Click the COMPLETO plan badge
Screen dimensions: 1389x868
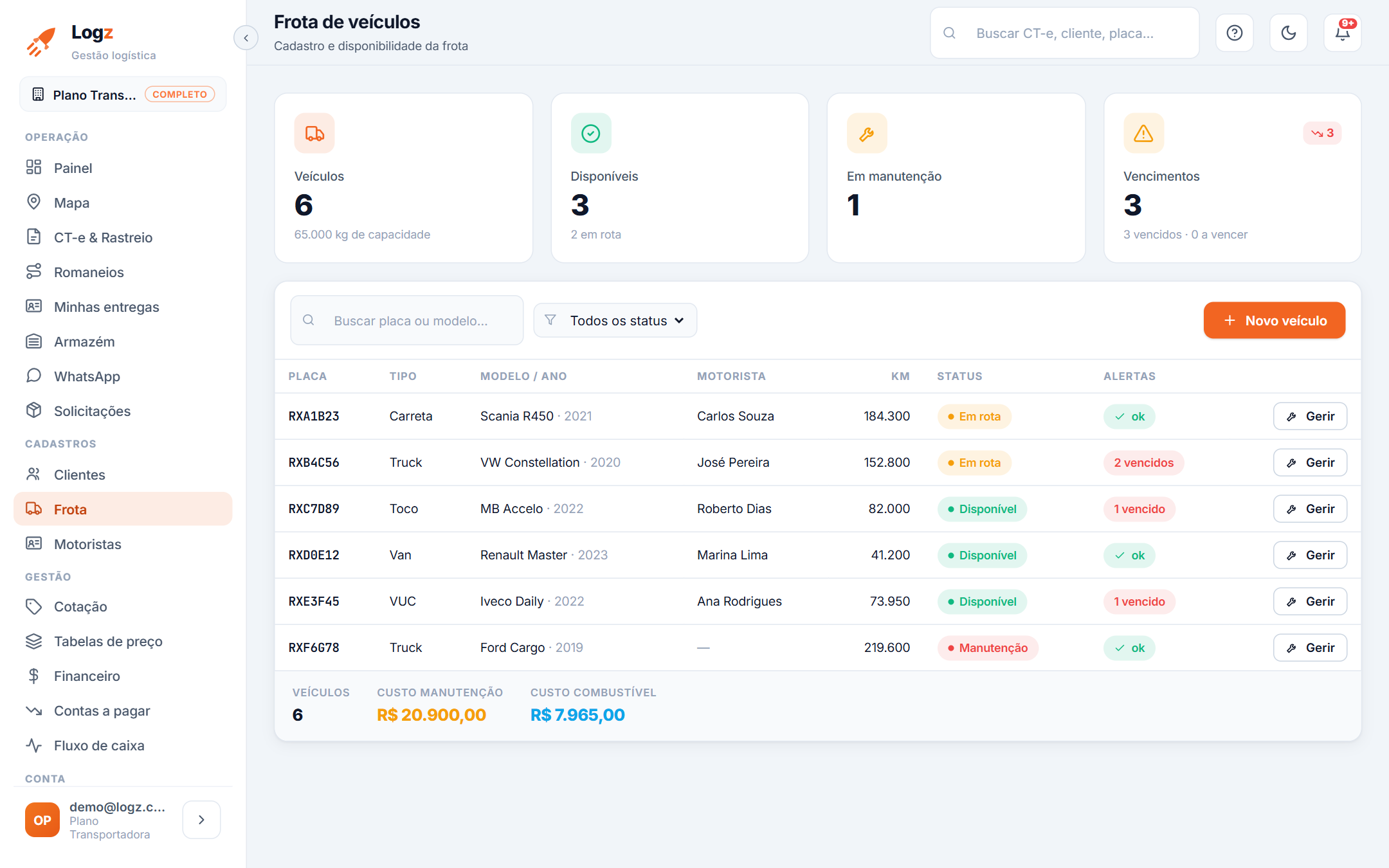point(179,94)
